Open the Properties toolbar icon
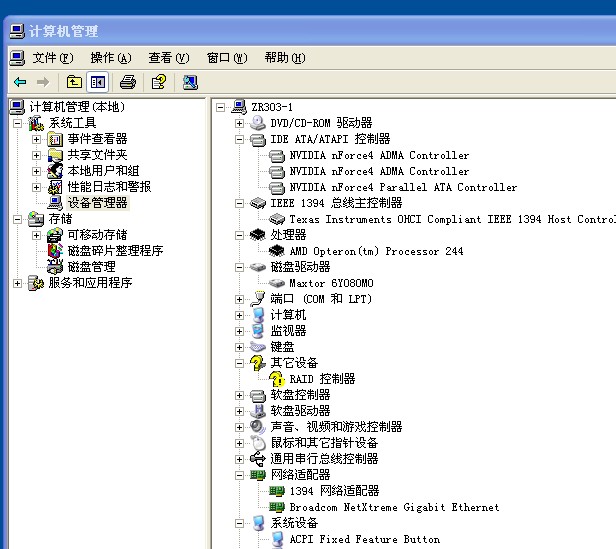Image resolution: width=616 pixels, height=549 pixels. [159, 82]
